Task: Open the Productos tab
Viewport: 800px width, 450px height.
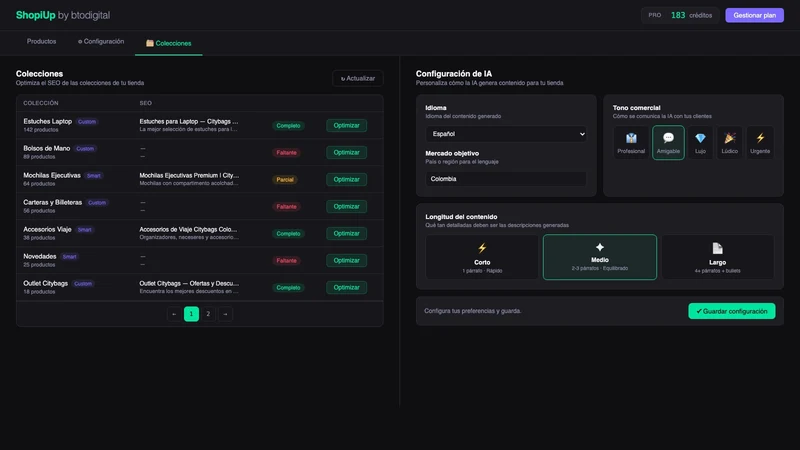Action: (41, 42)
